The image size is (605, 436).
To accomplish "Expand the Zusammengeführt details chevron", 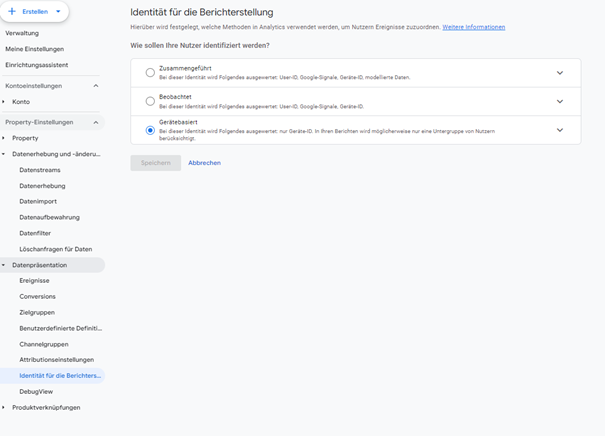I will [x=560, y=72].
